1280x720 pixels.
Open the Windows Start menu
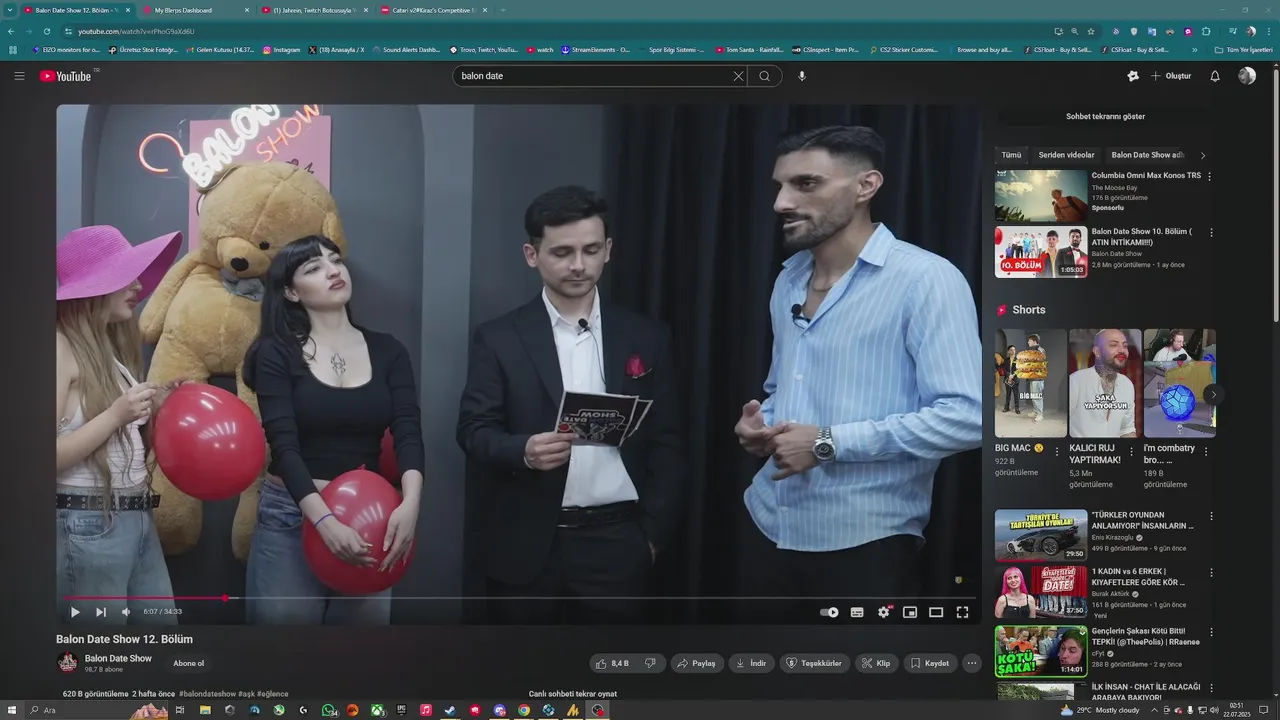[x=12, y=710]
